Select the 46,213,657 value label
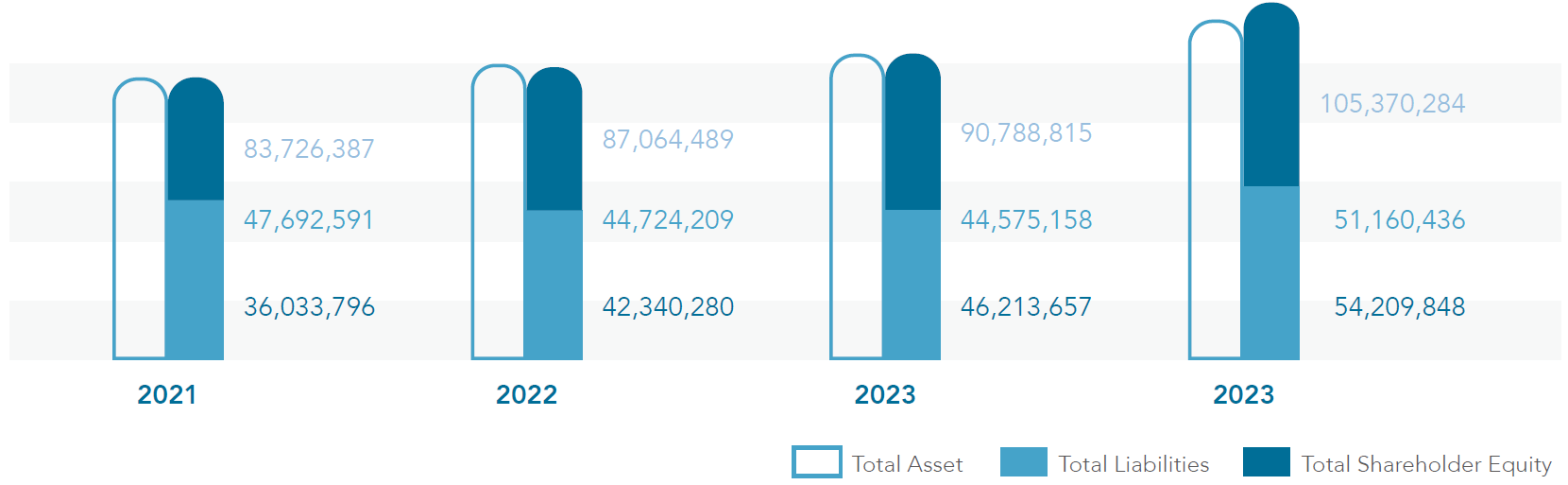This screenshot has width=1568, height=485. click(x=1026, y=307)
